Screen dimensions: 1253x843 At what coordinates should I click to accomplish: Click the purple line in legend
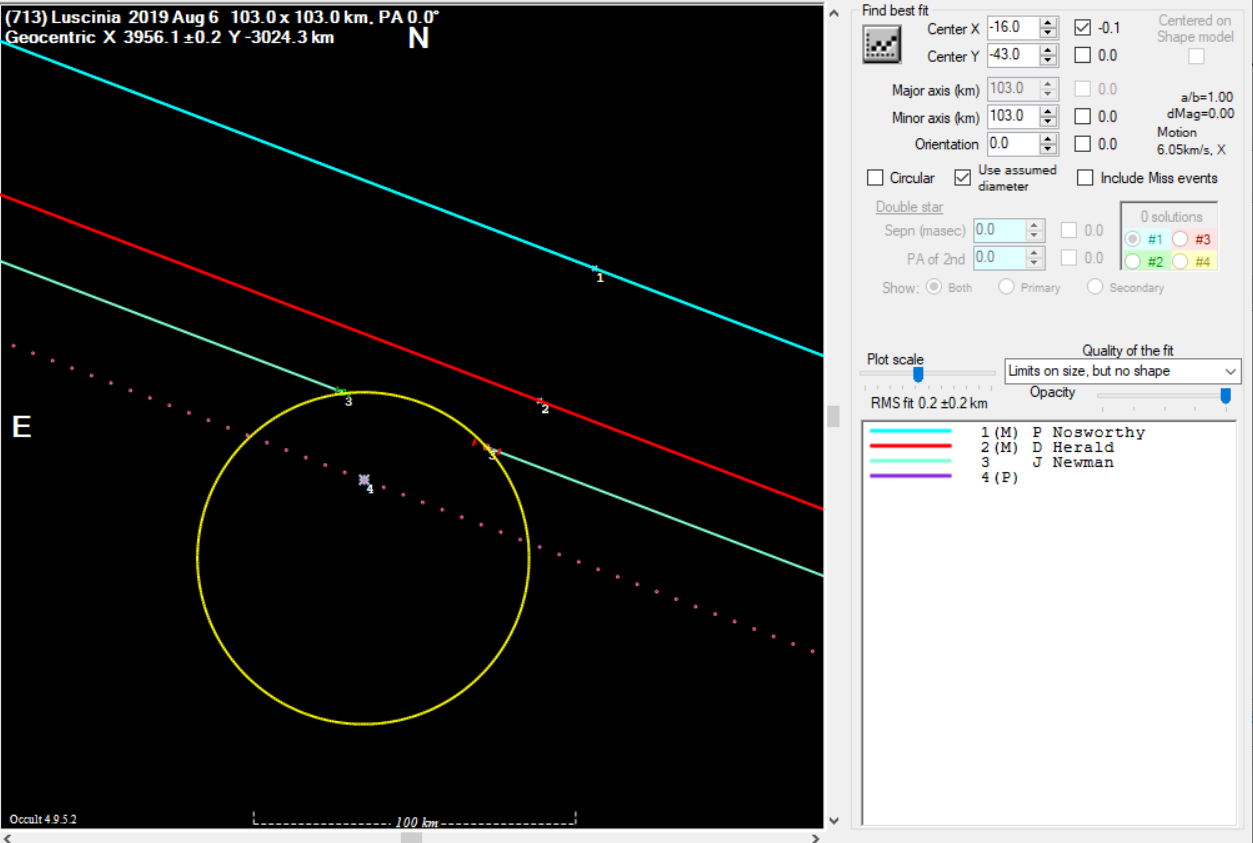910,476
